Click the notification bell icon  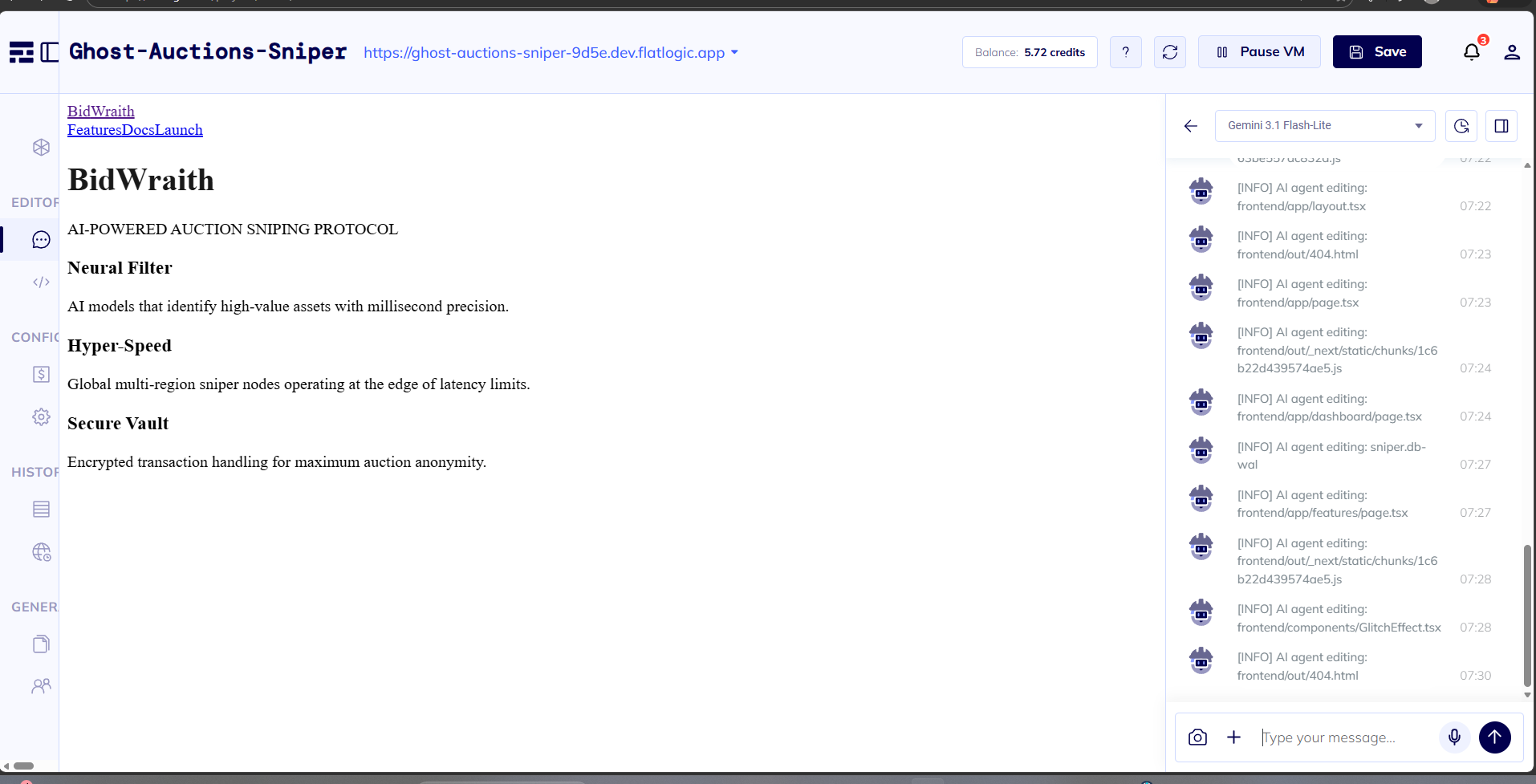(1471, 52)
